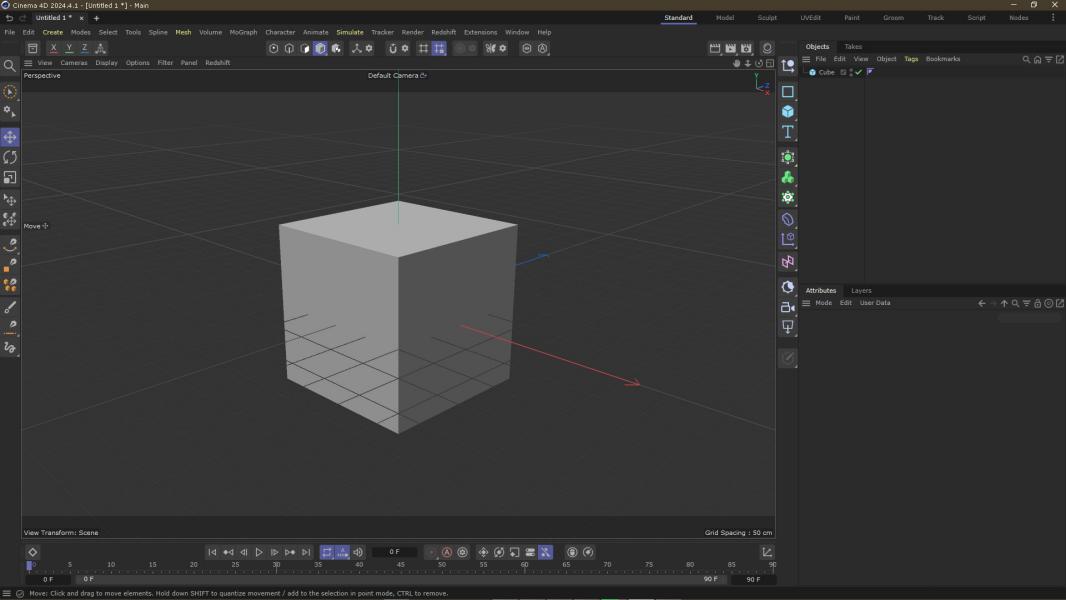Screen dimensions: 1066x600
Task: Add a Light object from side palette
Action: click(x=787, y=328)
